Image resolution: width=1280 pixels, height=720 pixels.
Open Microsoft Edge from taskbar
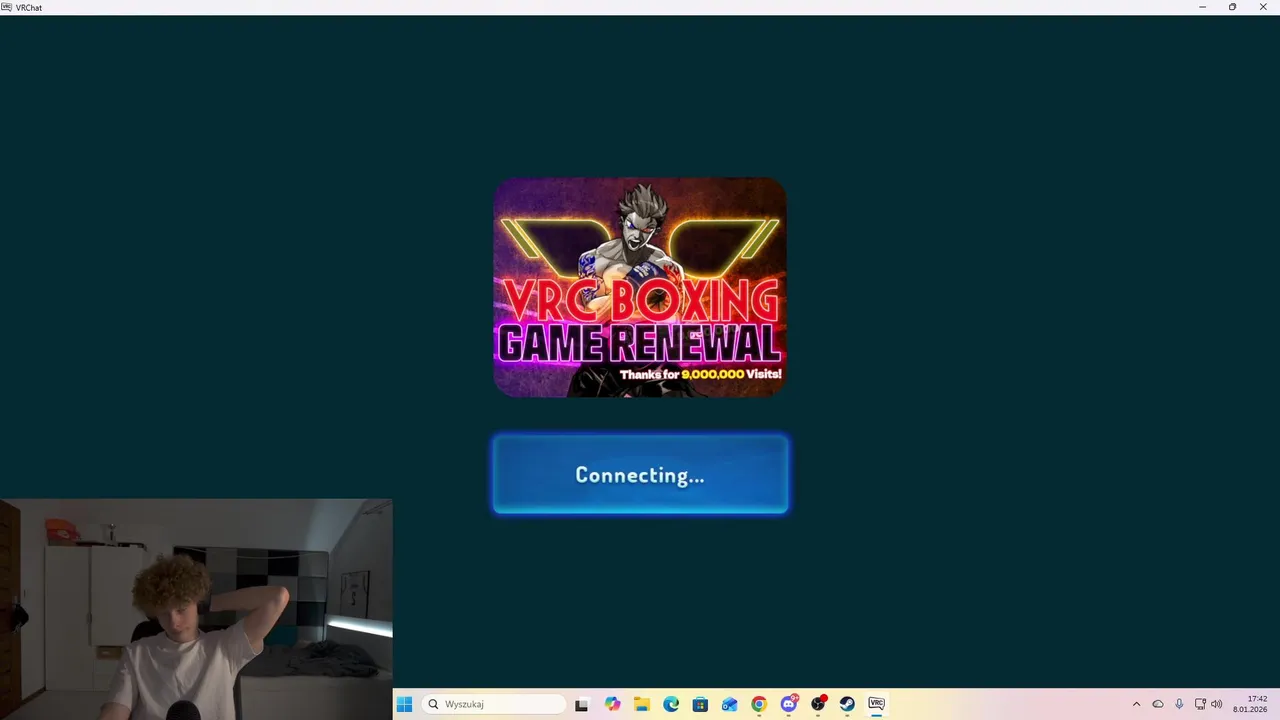point(671,704)
